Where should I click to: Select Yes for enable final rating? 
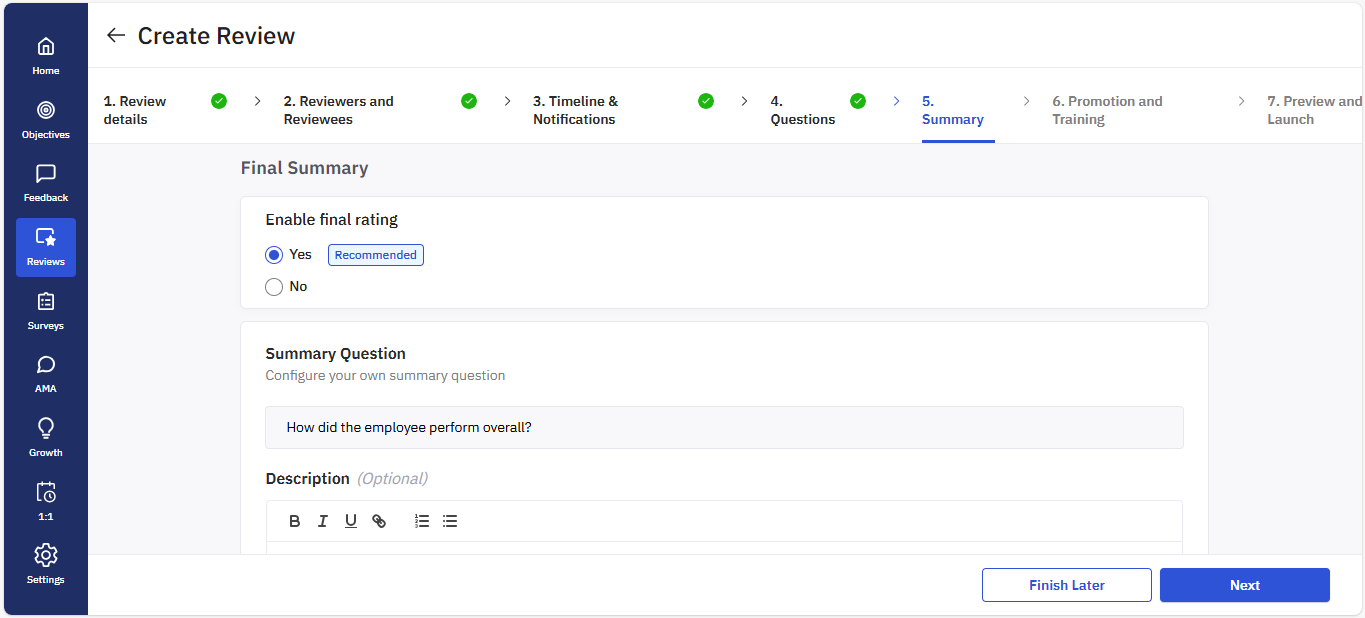[x=274, y=255]
